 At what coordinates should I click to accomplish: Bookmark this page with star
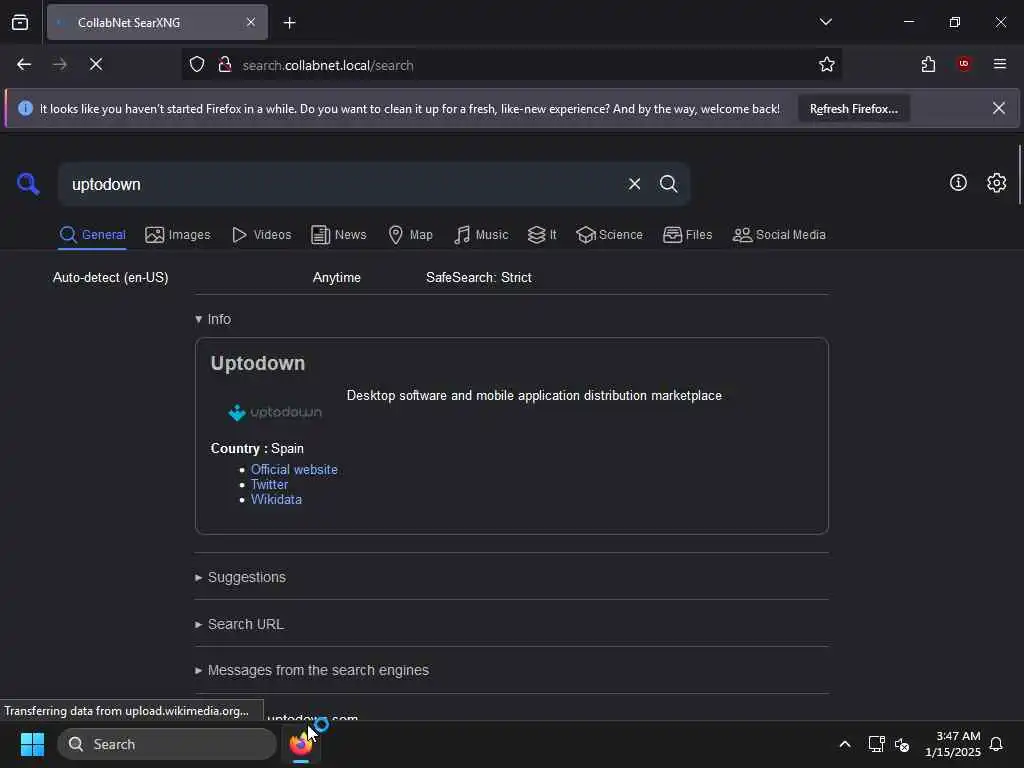[x=826, y=65]
